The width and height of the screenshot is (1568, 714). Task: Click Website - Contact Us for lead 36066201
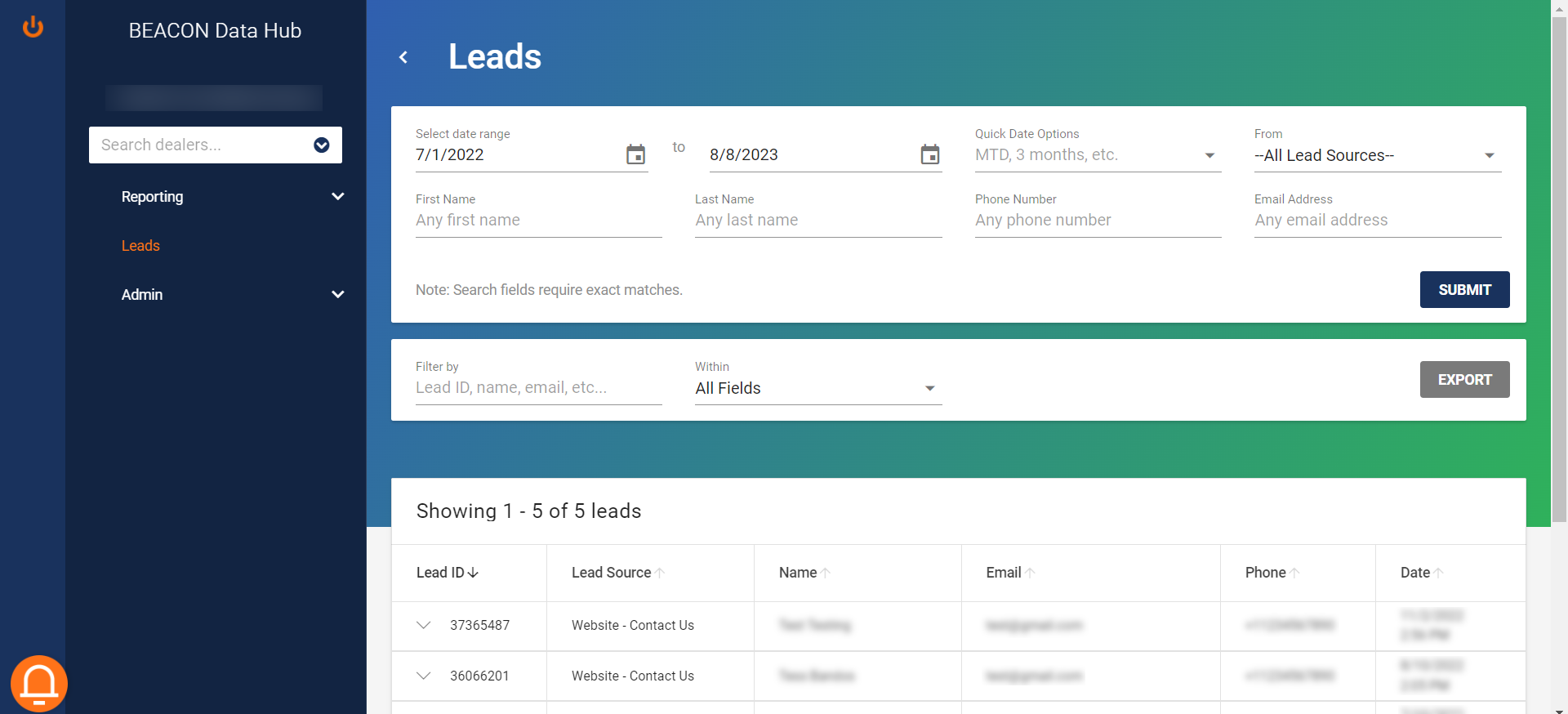point(633,676)
